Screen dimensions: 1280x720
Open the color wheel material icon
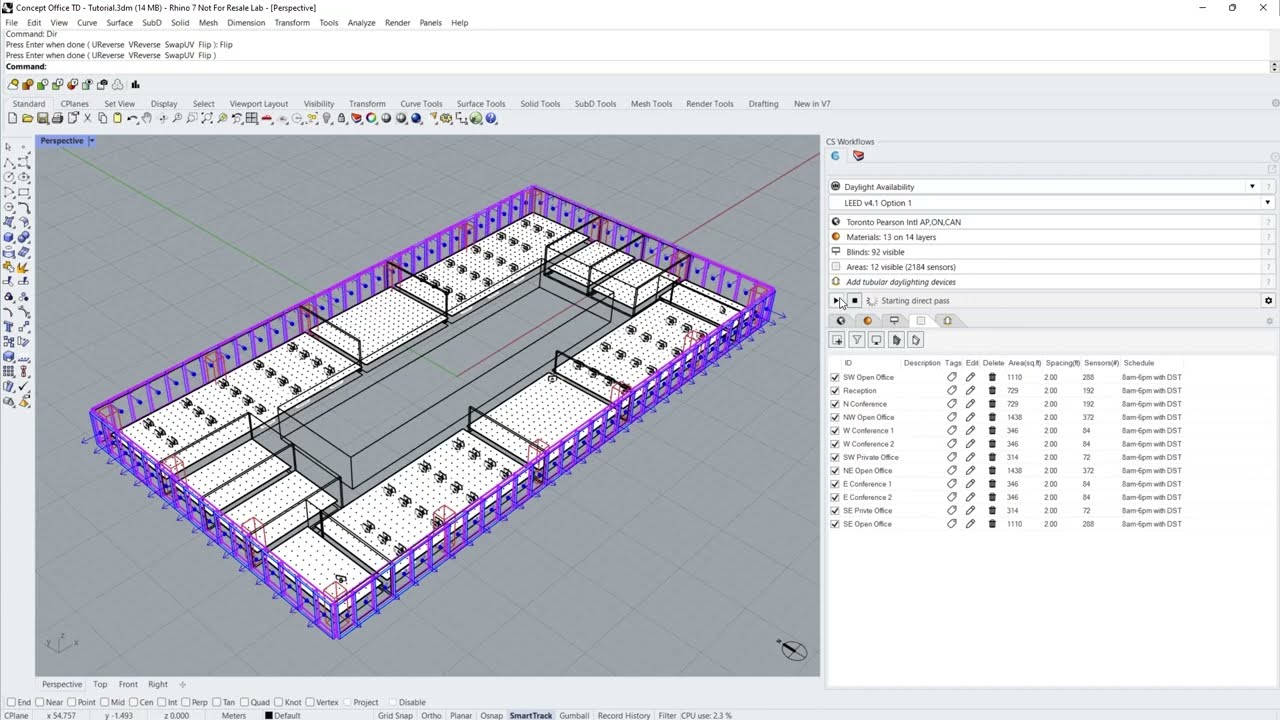pos(371,118)
